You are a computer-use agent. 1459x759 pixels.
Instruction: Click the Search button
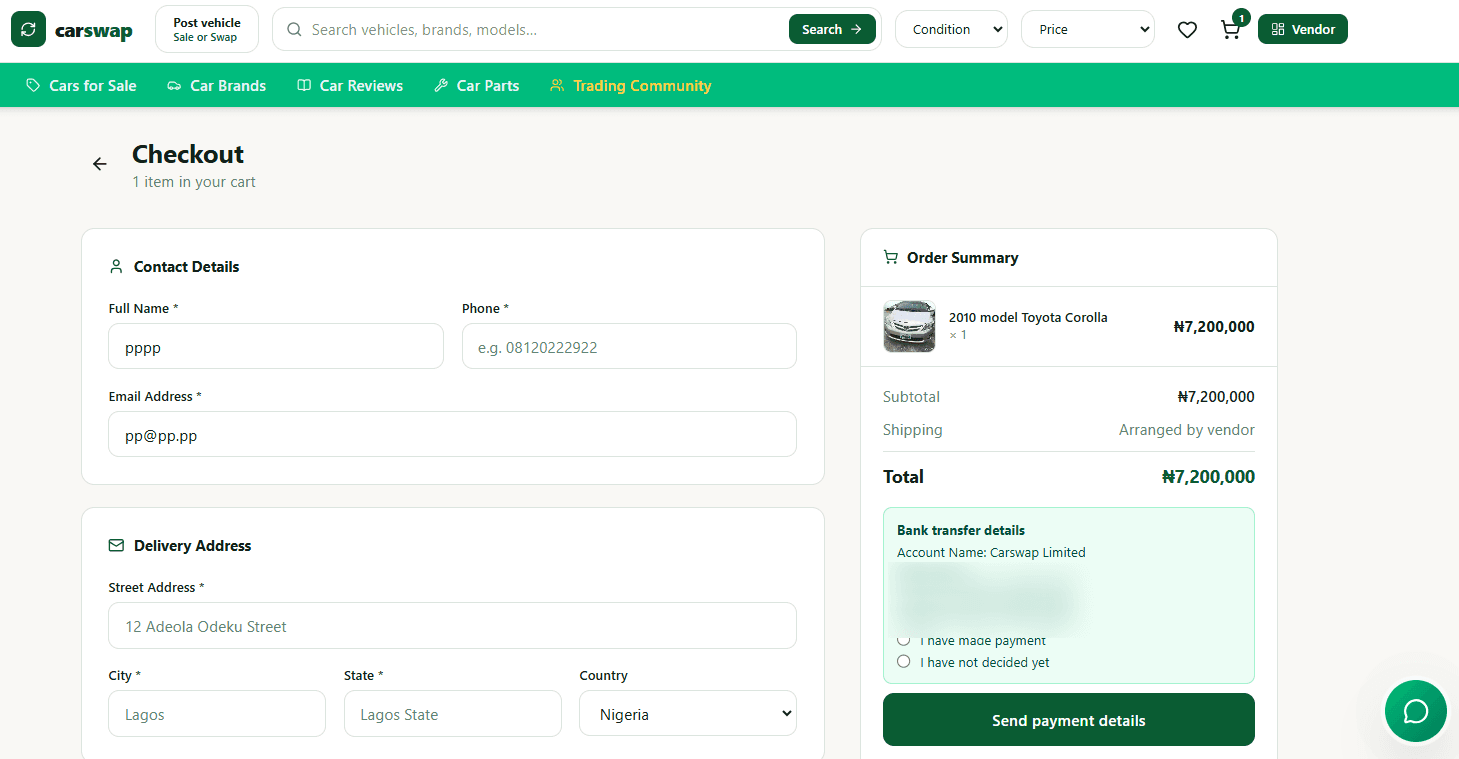[x=832, y=30]
